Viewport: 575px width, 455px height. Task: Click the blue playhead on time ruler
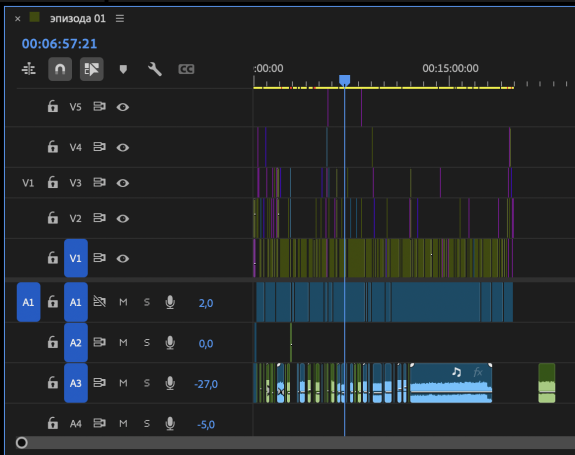point(344,80)
